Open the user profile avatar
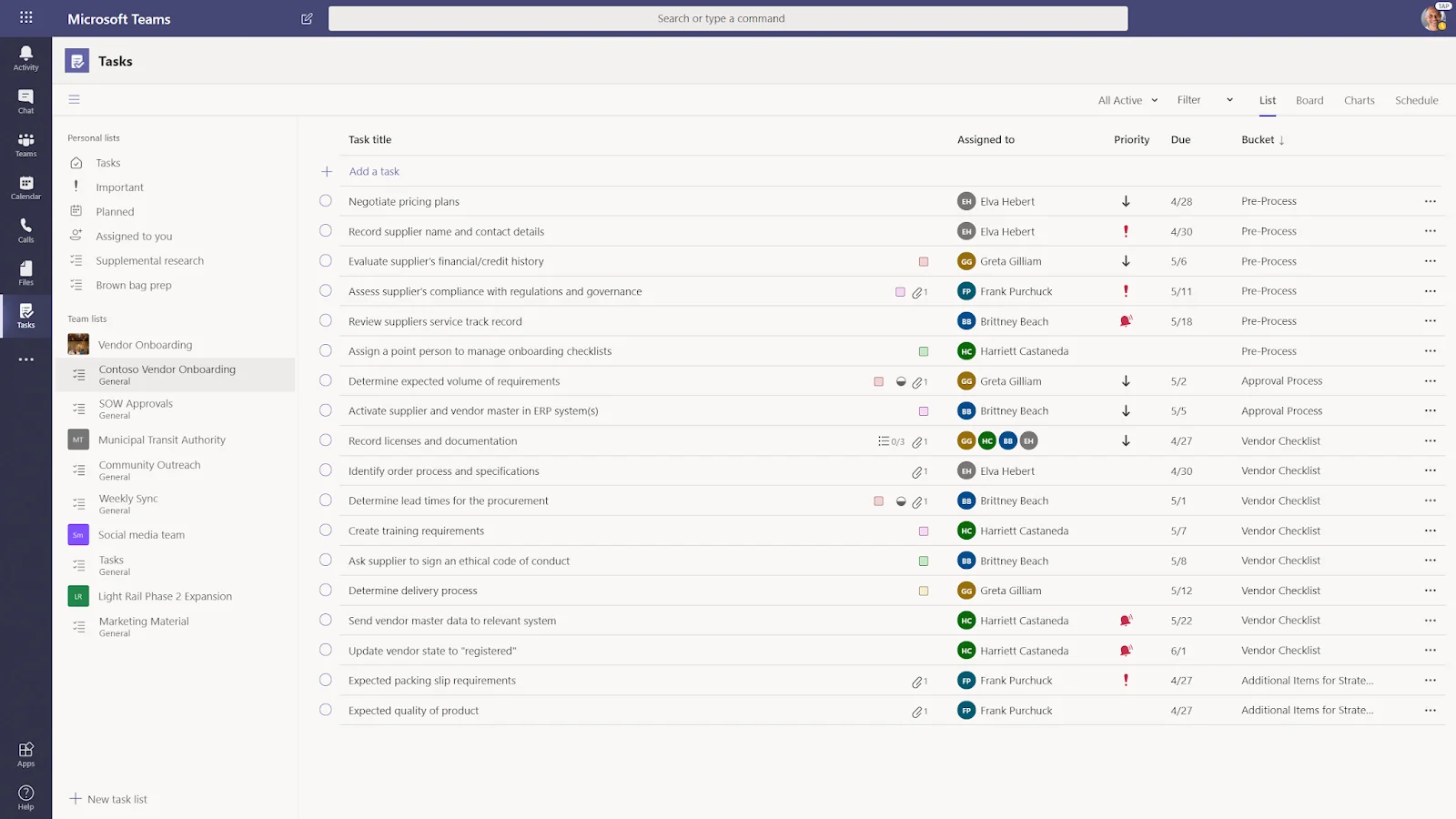The width and height of the screenshot is (1456, 819). pos(1434,18)
